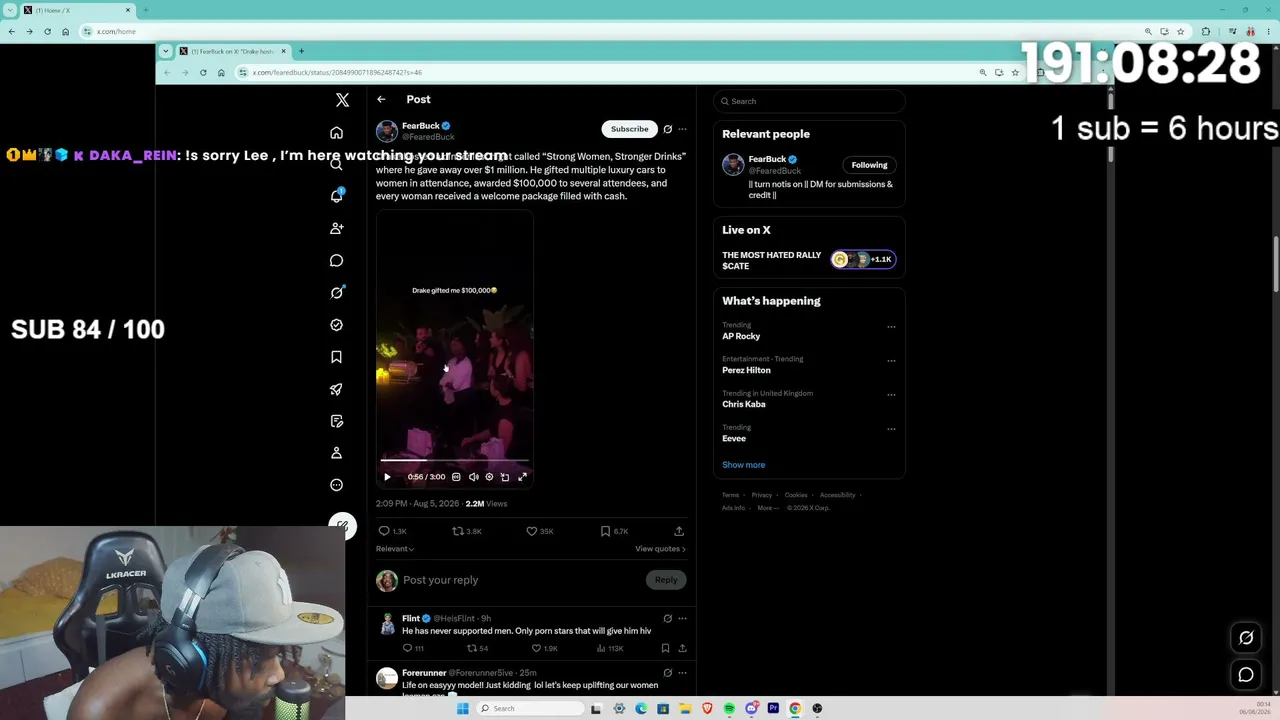Open video playback settings gear
Viewport: 1280px width, 720px height.
point(489,477)
